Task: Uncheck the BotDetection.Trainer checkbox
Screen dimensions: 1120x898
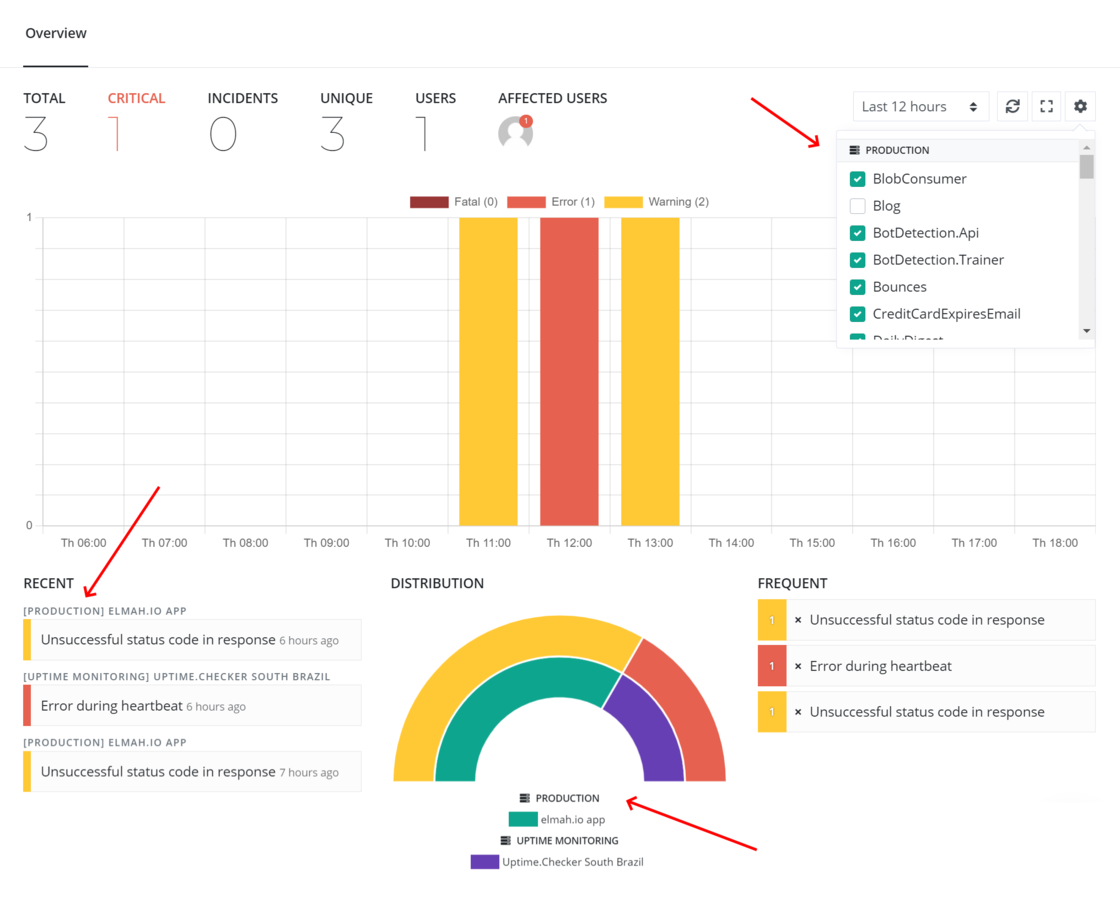Action: (858, 260)
